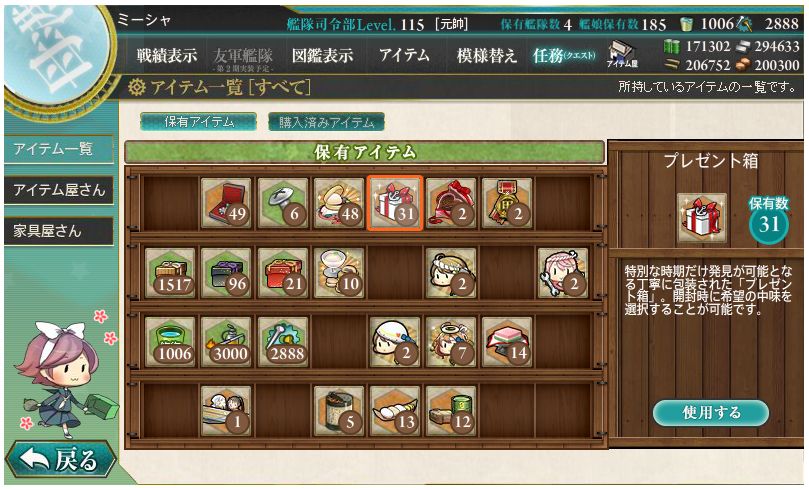Click the medal item with count 2
This screenshot has width=809, height=490.
(507, 203)
